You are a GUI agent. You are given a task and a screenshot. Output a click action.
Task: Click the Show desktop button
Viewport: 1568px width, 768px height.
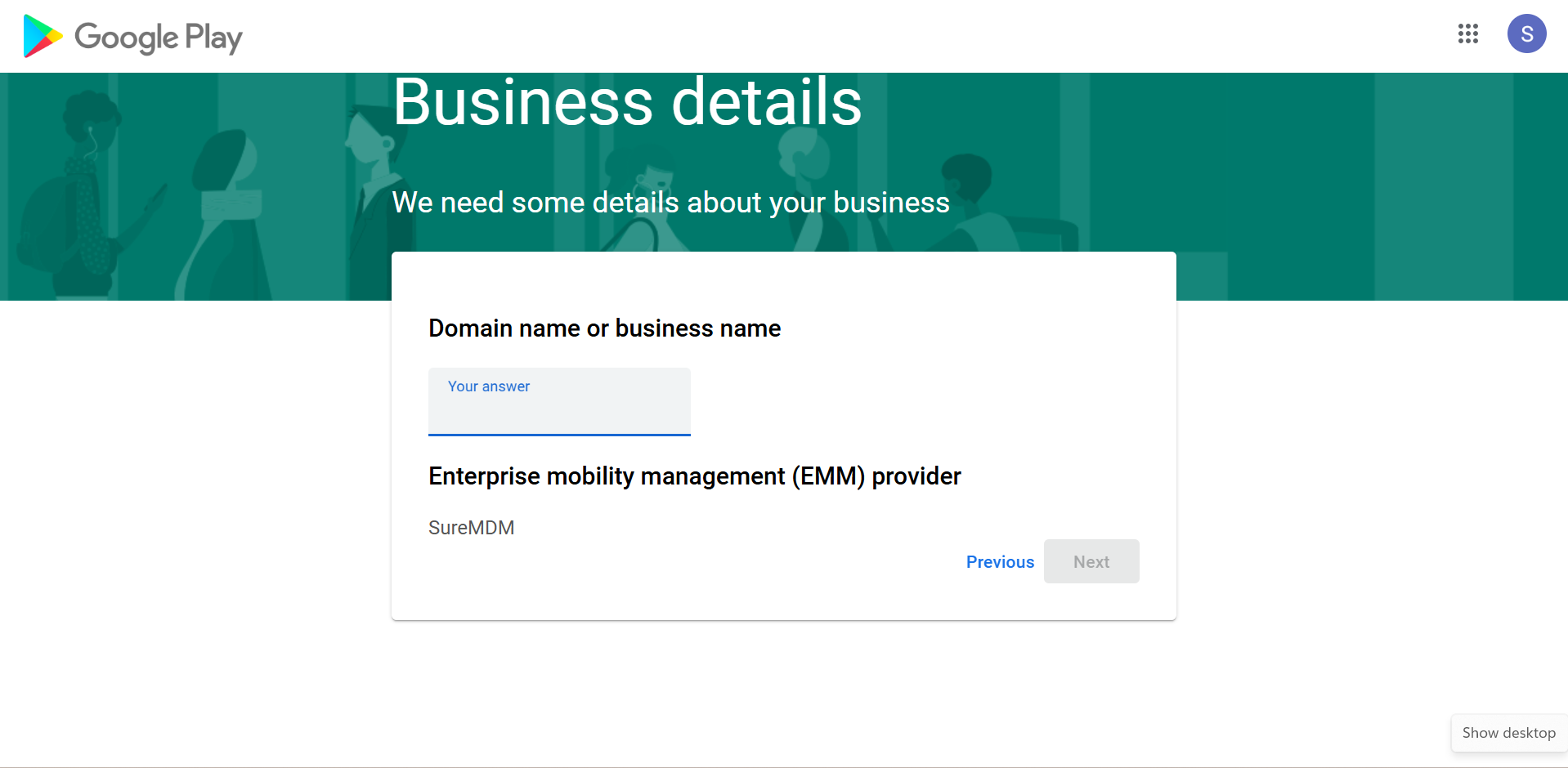coord(1508,733)
